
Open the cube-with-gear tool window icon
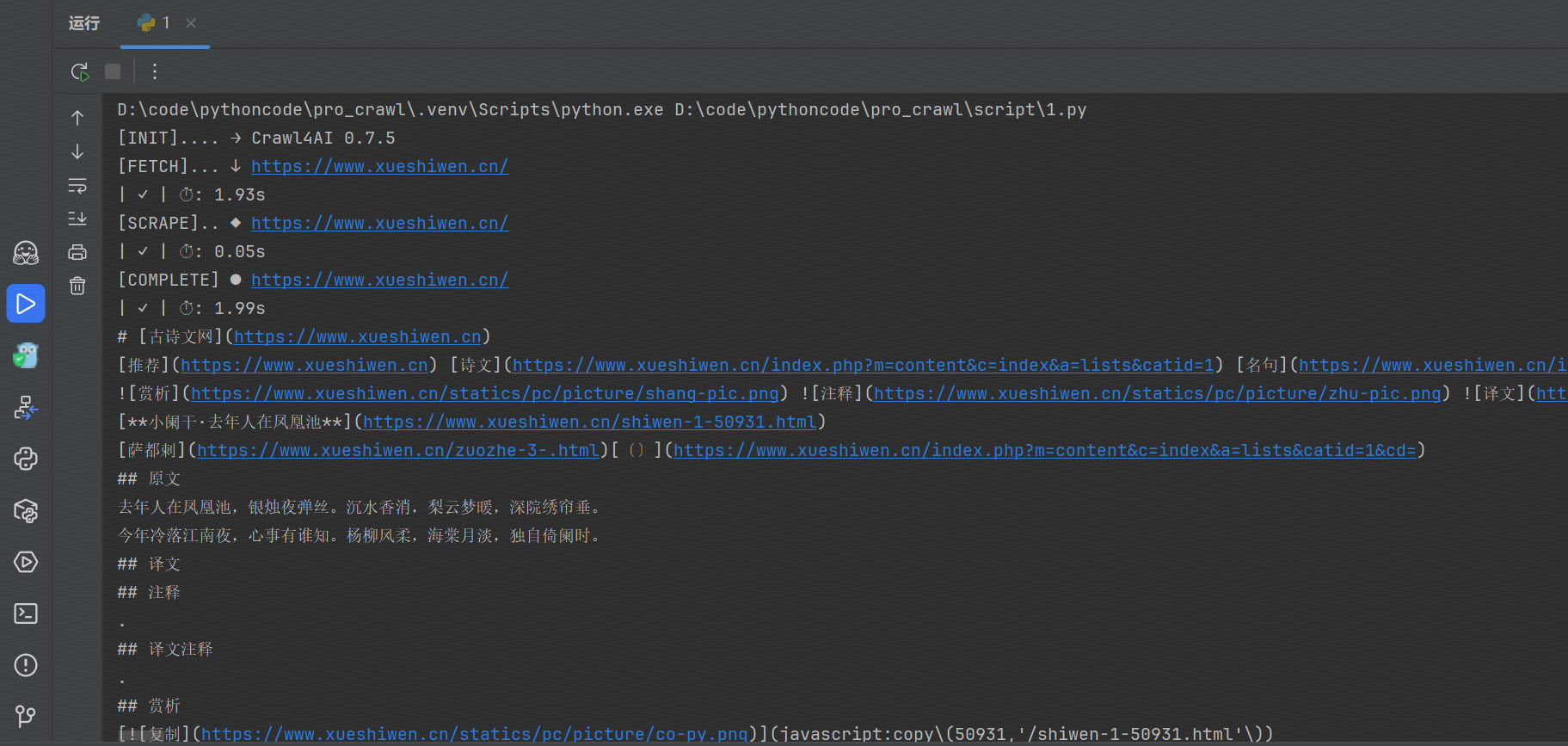click(26, 510)
